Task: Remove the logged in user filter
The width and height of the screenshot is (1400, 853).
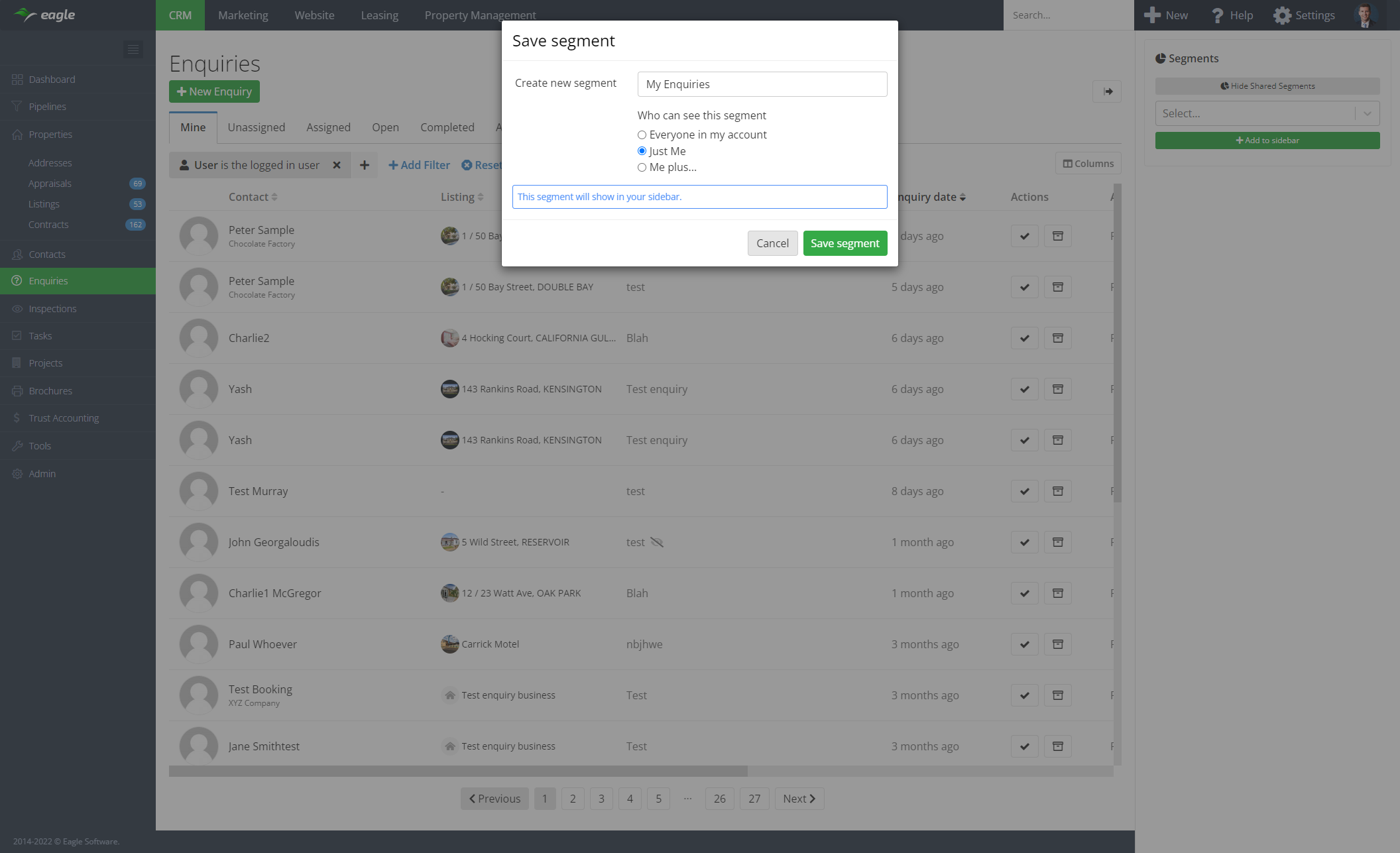Action: [337, 165]
